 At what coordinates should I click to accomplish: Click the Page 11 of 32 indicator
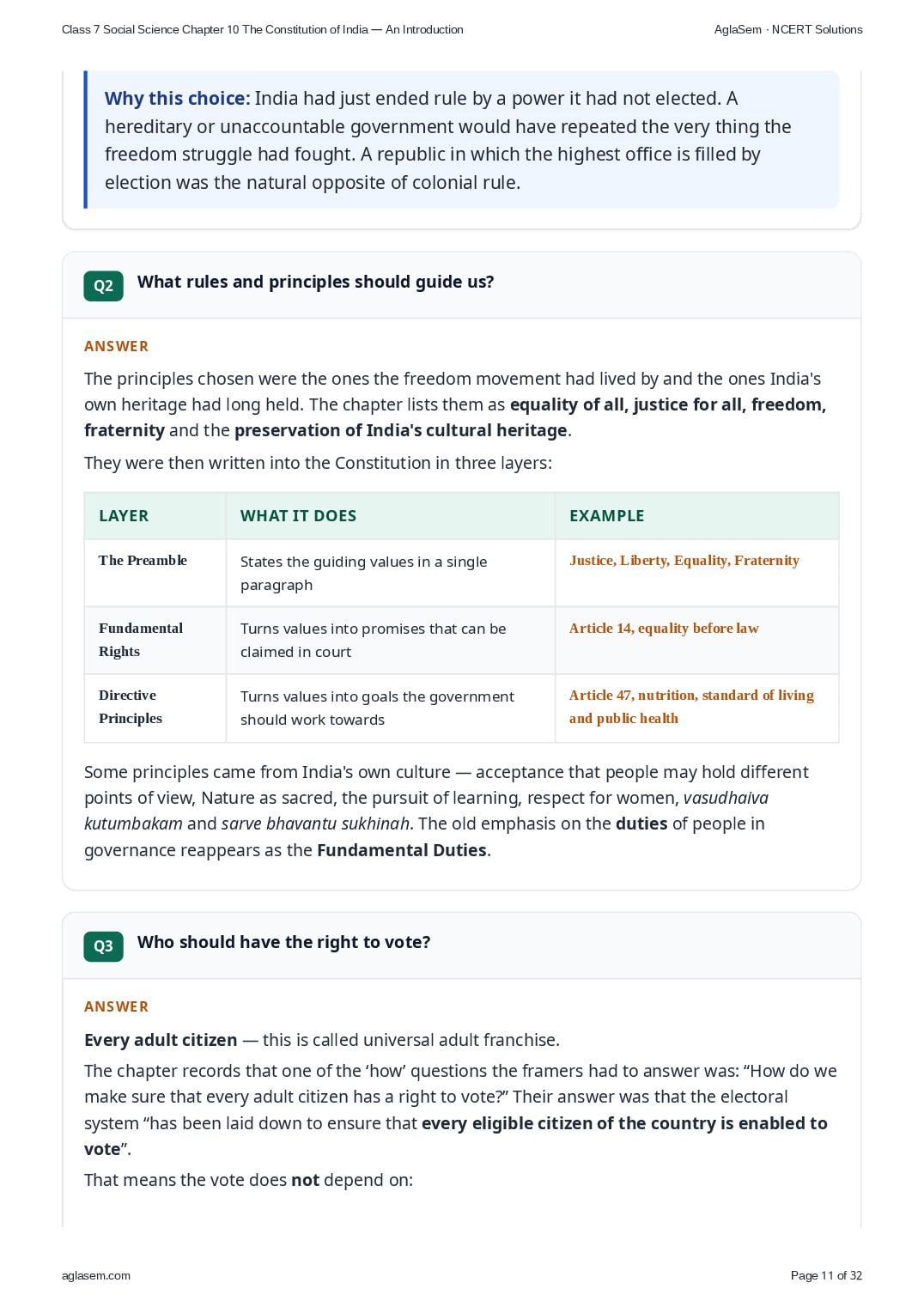[x=826, y=1275]
